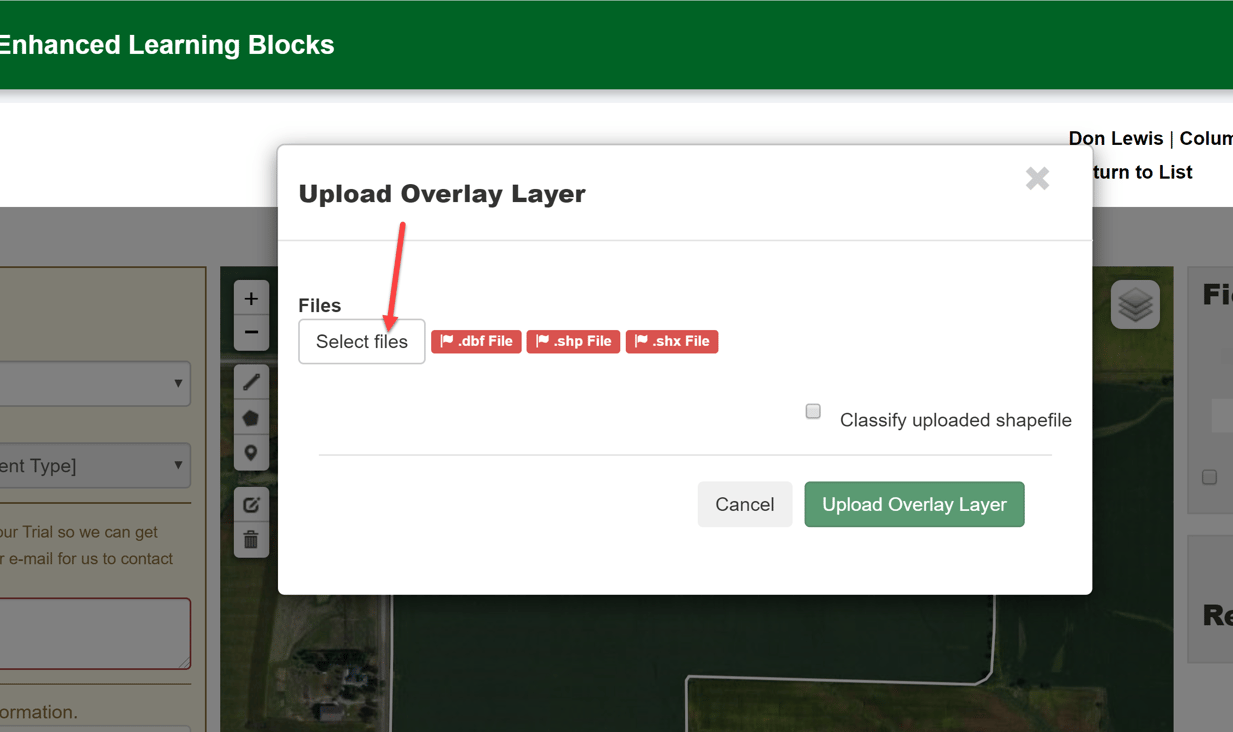This screenshot has width=1233, height=732.
Task: Click the red .dbf File flag badge
Action: tap(476, 341)
